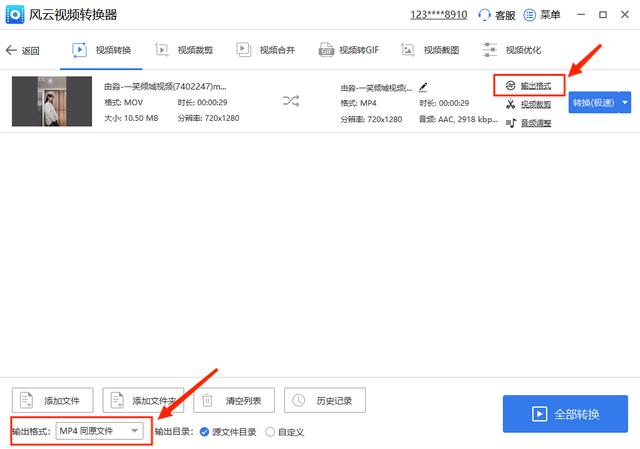Click the music note audio adjust icon
Screen dimensions: 640x449
click(511, 123)
